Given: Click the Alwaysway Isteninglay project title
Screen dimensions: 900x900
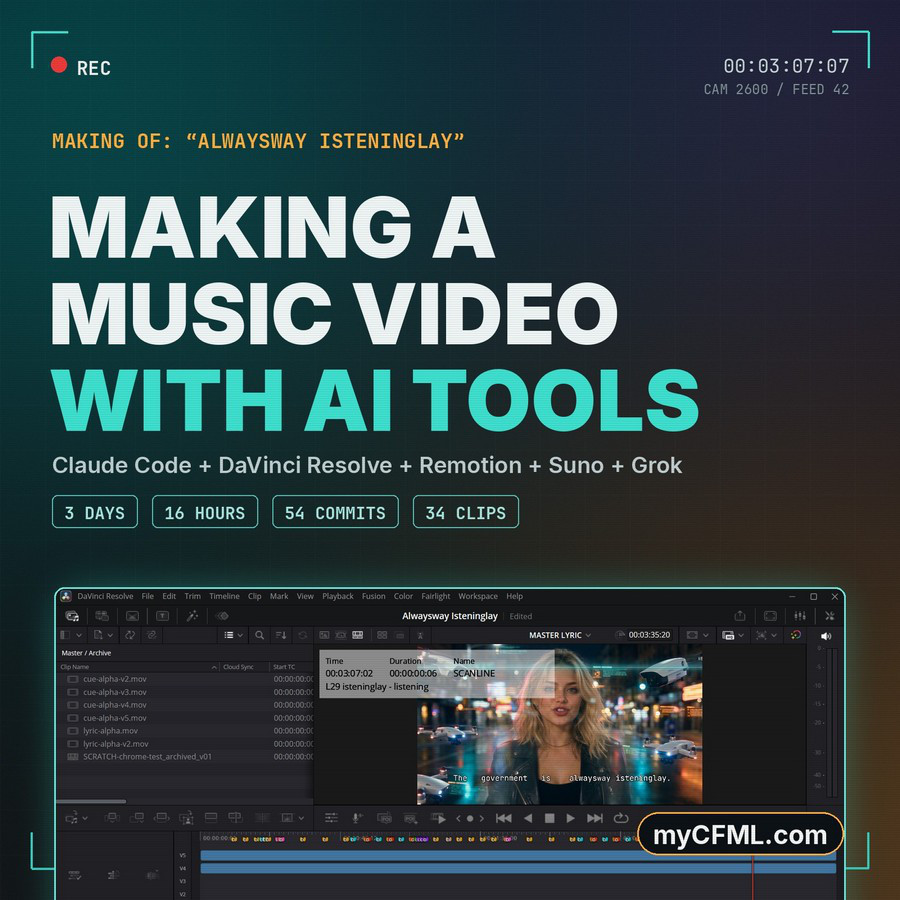Looking at the screenshot, I should coord(450,616).
